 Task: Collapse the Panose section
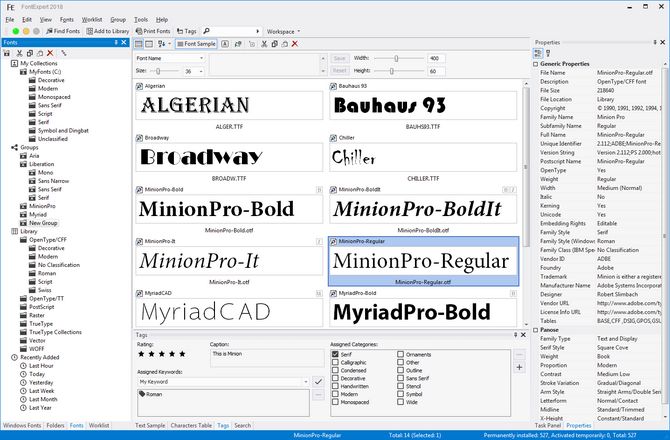[536, 330]
